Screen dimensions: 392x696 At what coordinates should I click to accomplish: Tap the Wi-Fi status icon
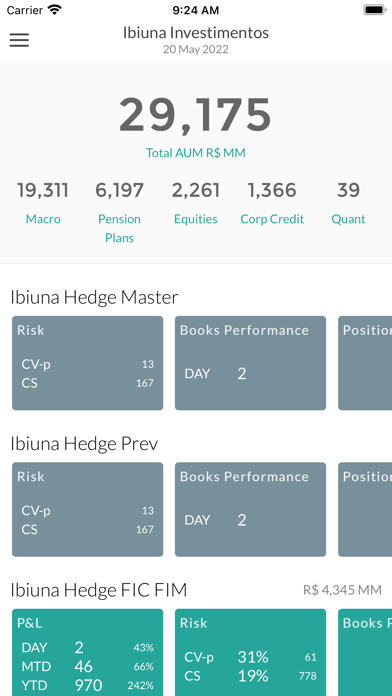[x=55, y=10]
